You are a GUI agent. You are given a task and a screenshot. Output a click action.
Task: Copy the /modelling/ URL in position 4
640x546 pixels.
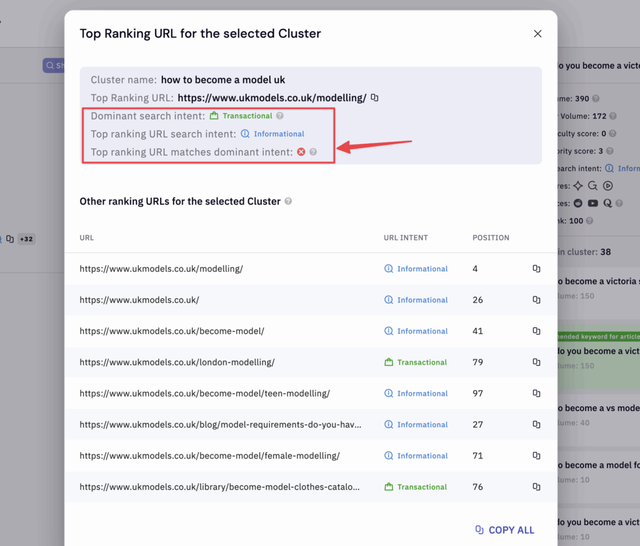[x=536, y=269]
